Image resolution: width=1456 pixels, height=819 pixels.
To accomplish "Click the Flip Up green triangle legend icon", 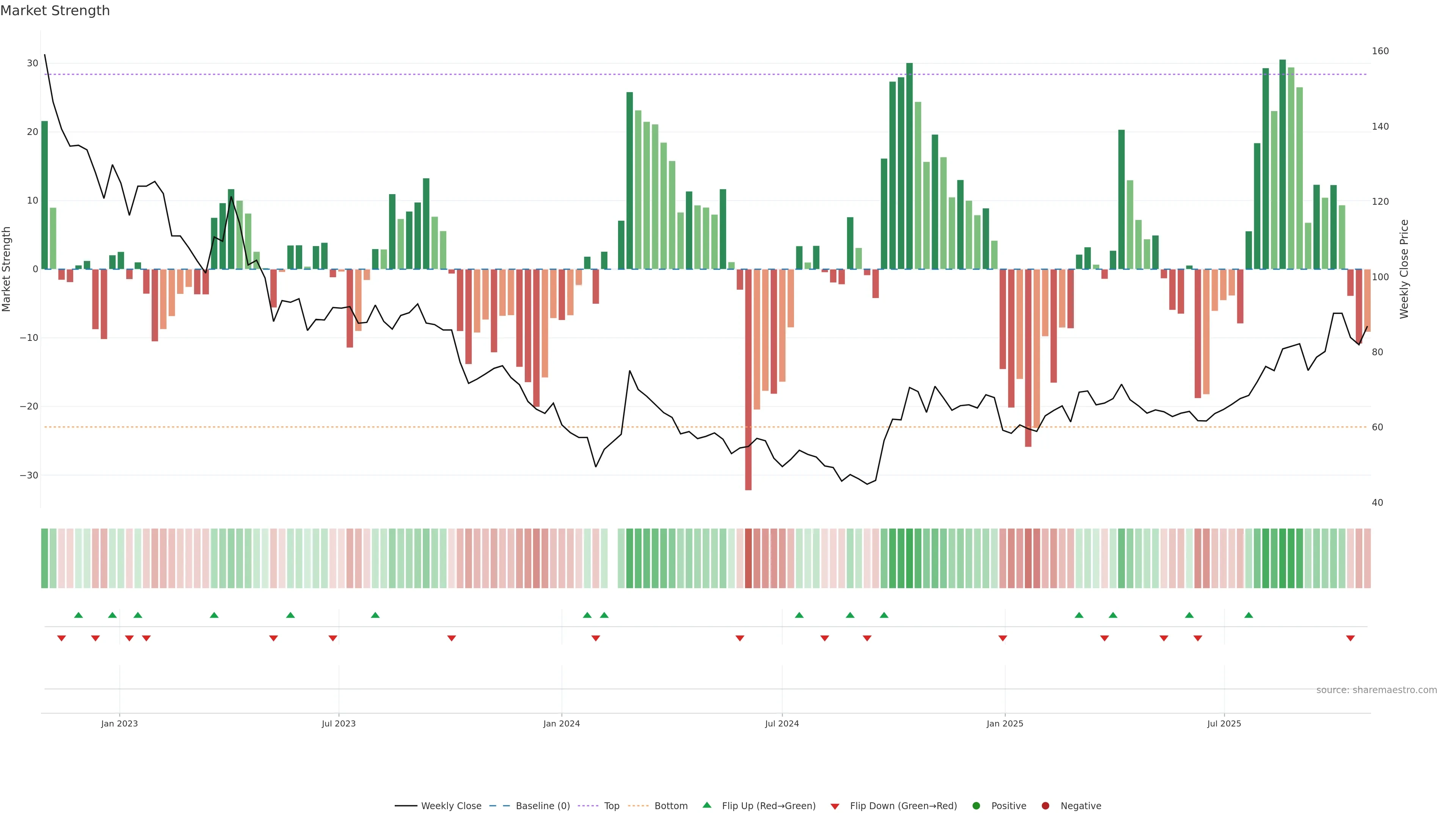I will point(706,805).
